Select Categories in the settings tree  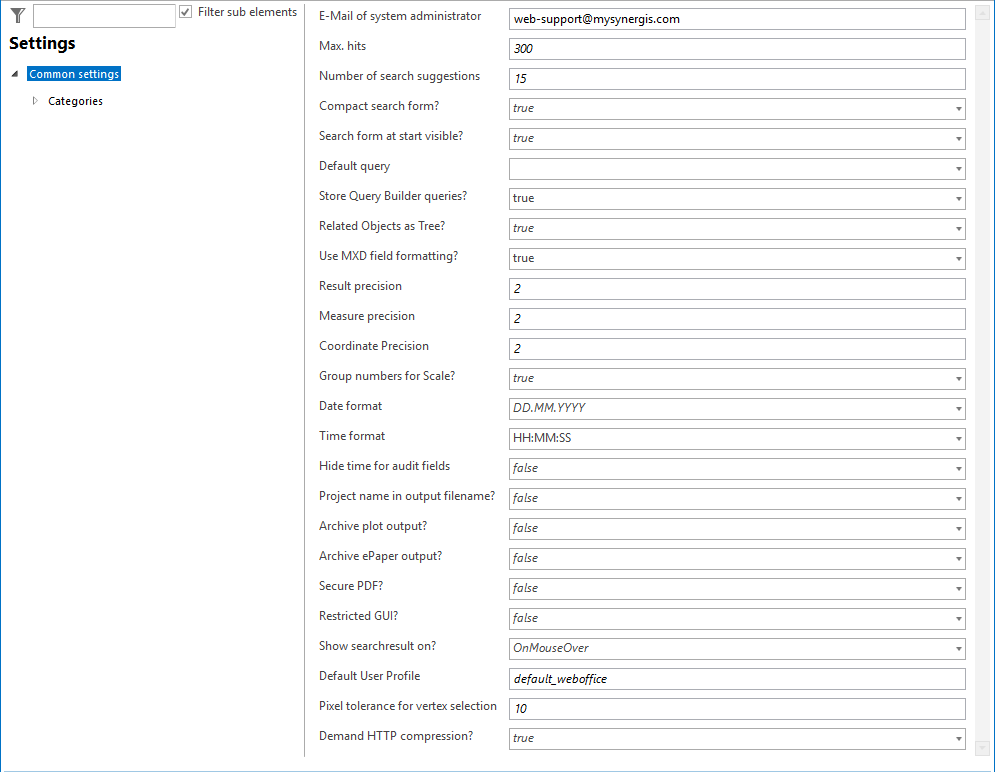click(x=75, y=100)
